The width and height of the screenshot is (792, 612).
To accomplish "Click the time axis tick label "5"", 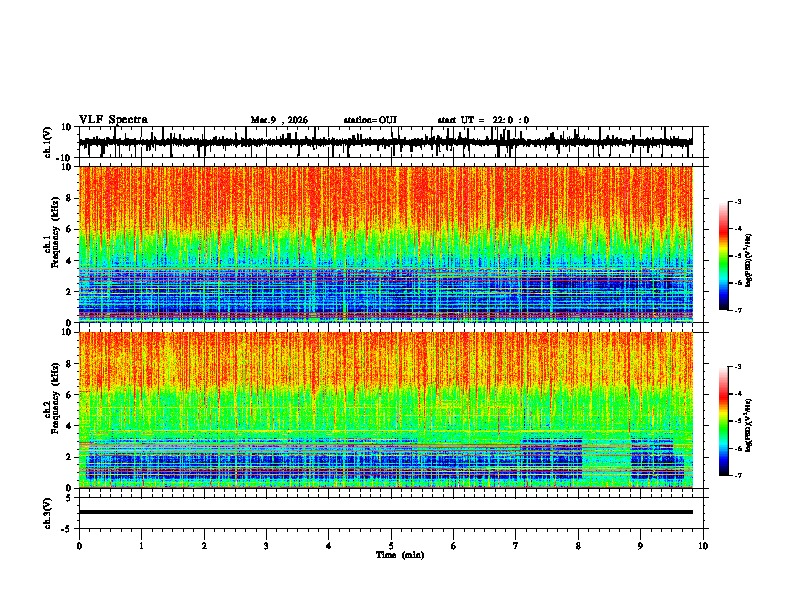I will point(391,546).
